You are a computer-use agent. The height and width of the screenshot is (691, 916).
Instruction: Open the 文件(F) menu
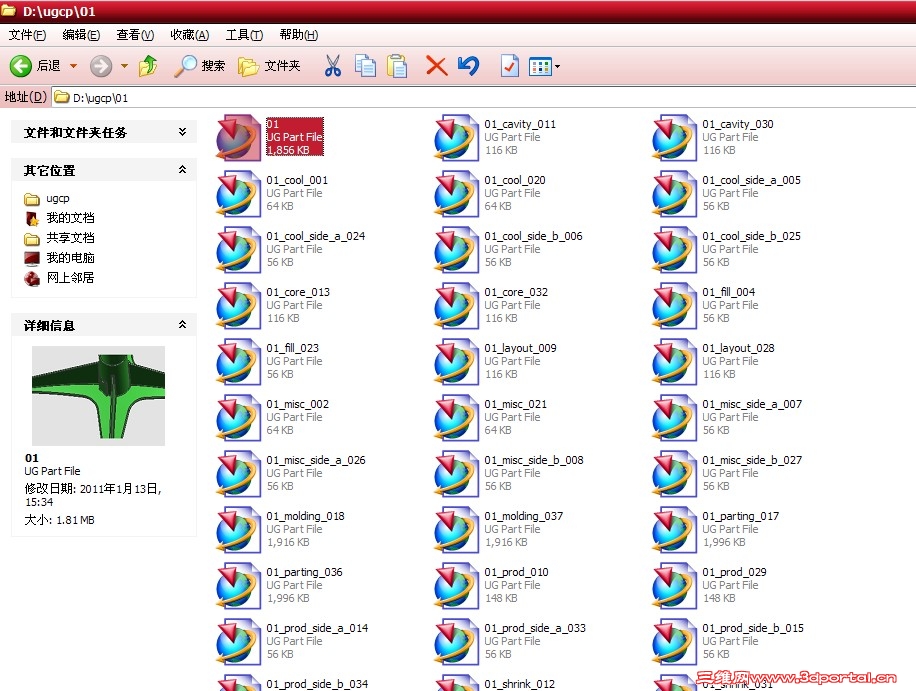[x=27, y=34]
